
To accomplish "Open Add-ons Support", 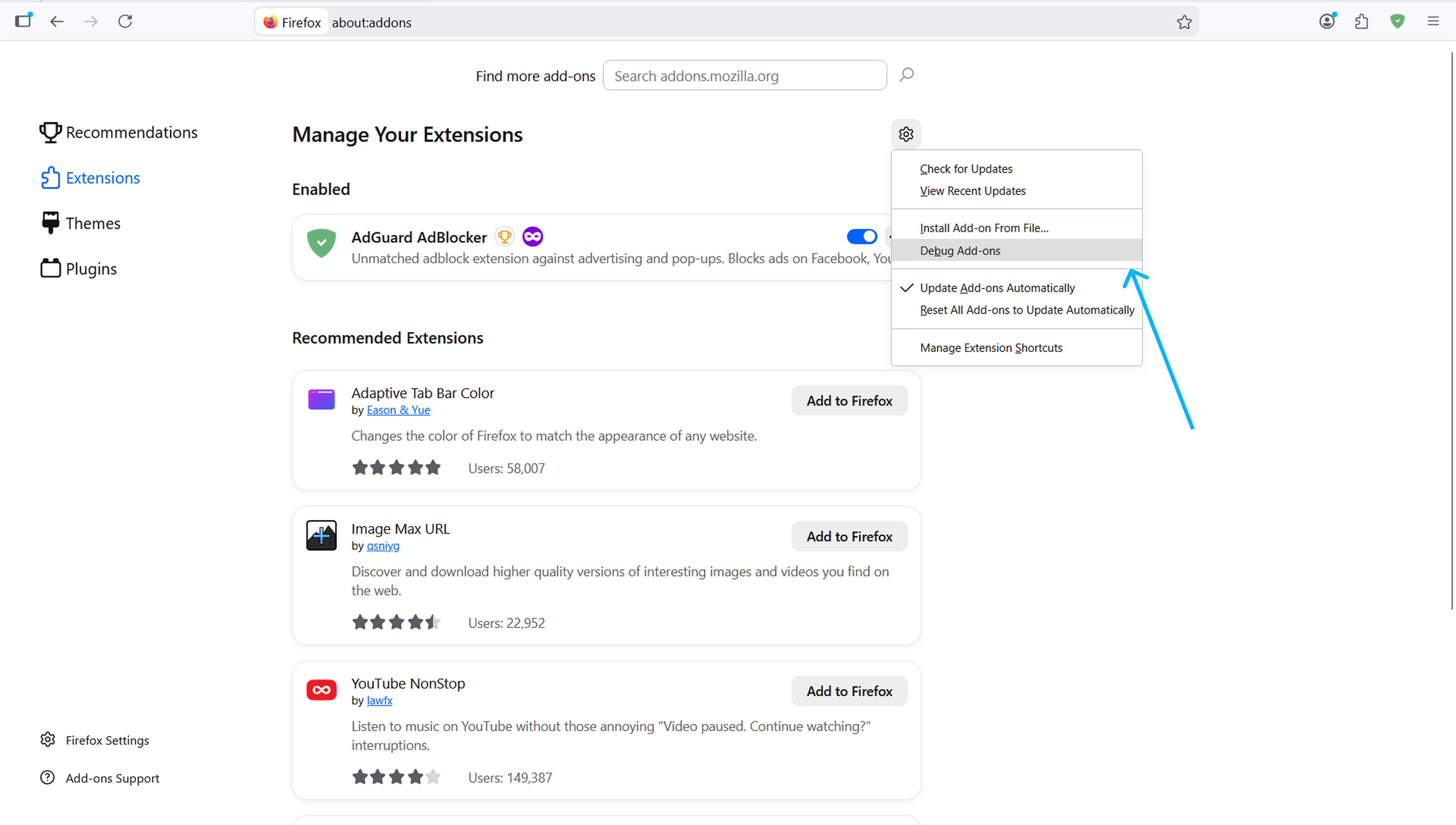I will 100,778.
